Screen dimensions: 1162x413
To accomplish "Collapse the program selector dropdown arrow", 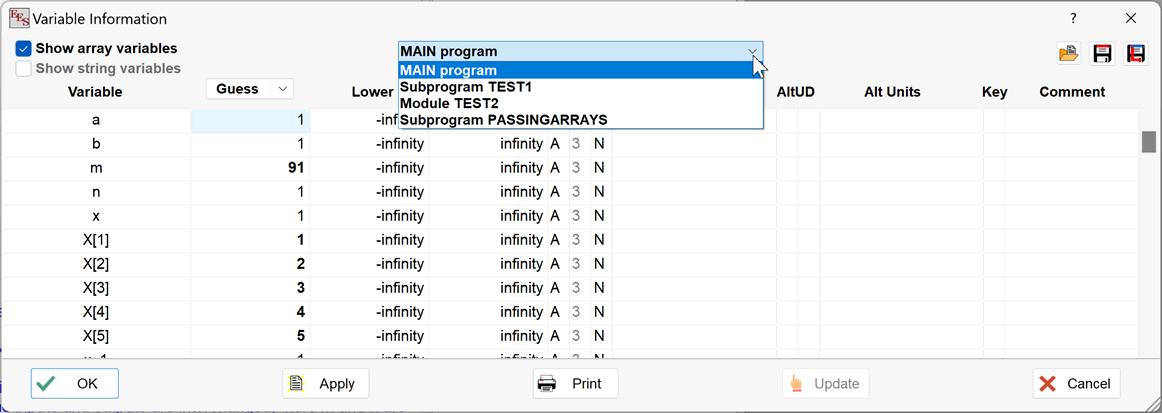I will pyautogui.click(x=752, y=52).
